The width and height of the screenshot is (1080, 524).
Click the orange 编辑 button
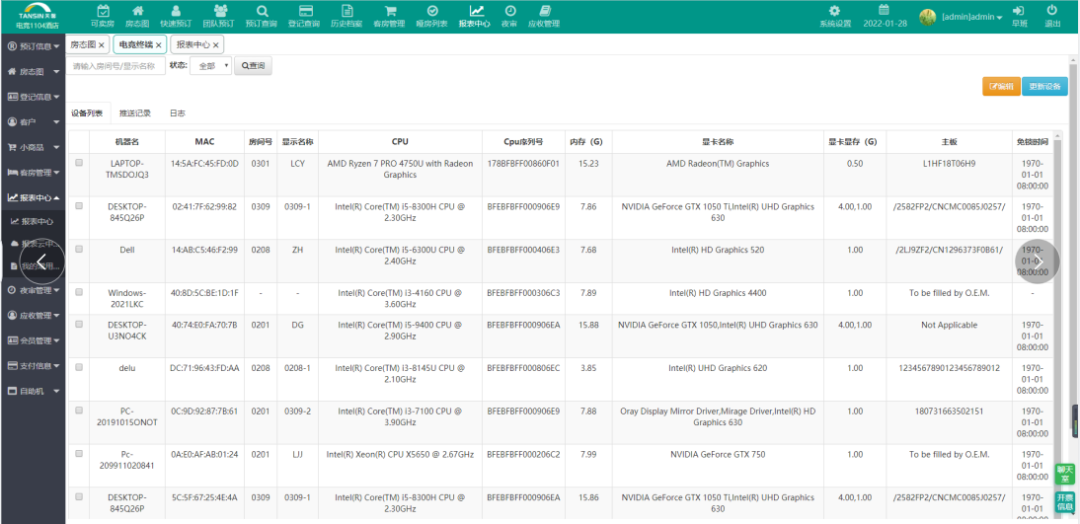(1001, 86)
